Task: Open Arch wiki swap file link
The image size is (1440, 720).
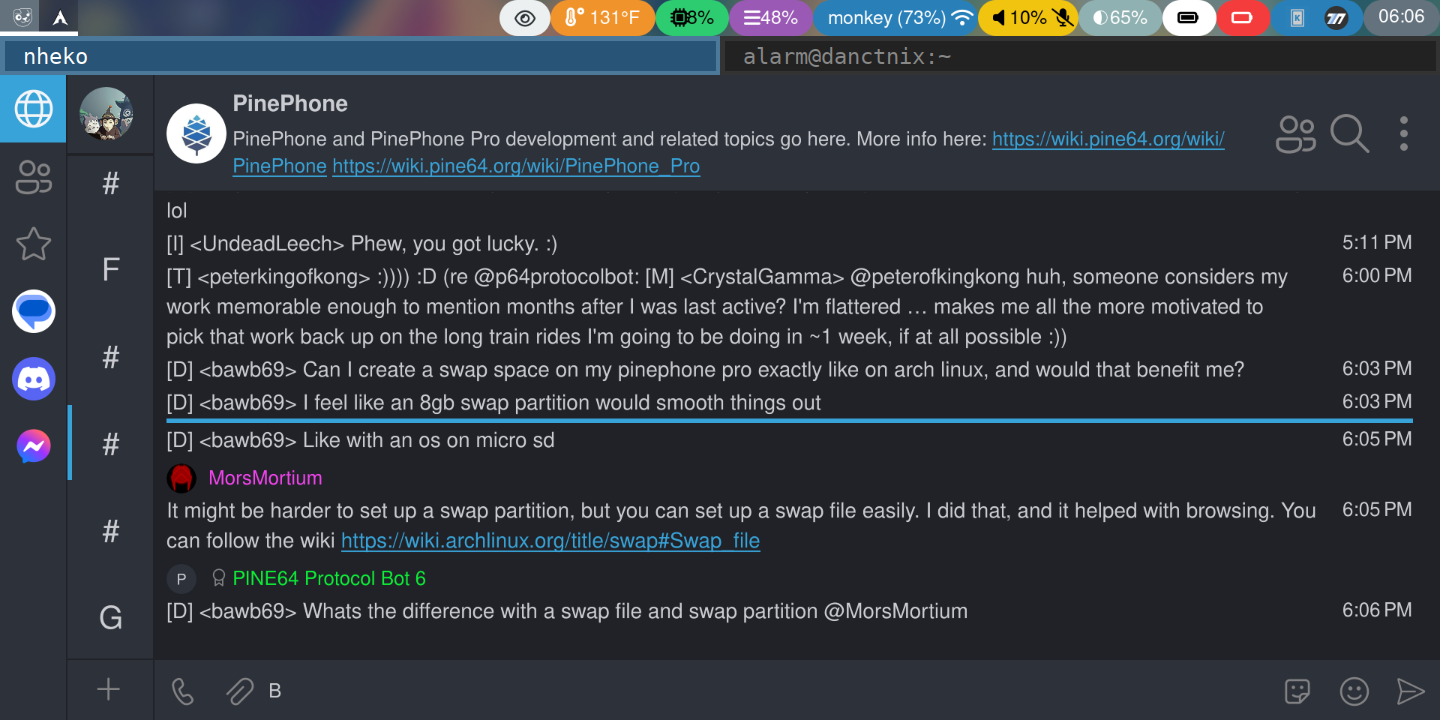Action: coord(550,542)
